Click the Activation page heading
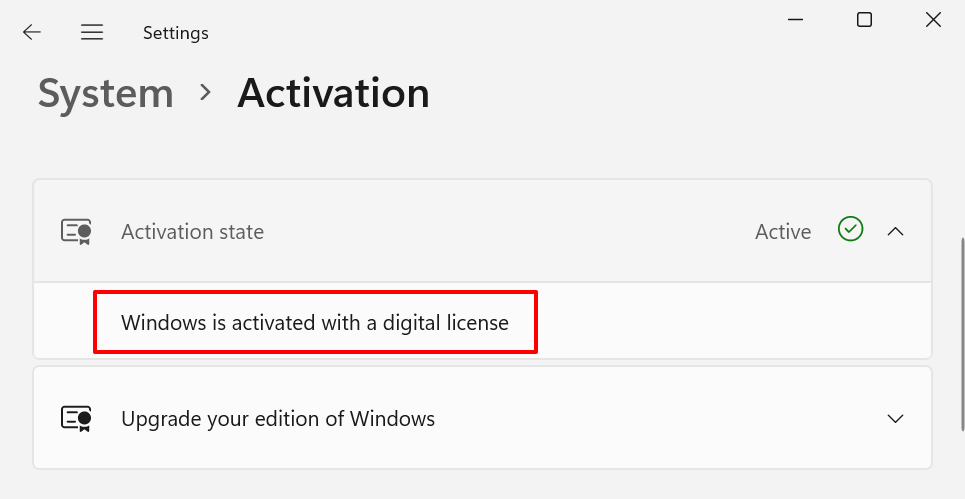The height and width of the screenshot is (499, 965). [333, 94]
